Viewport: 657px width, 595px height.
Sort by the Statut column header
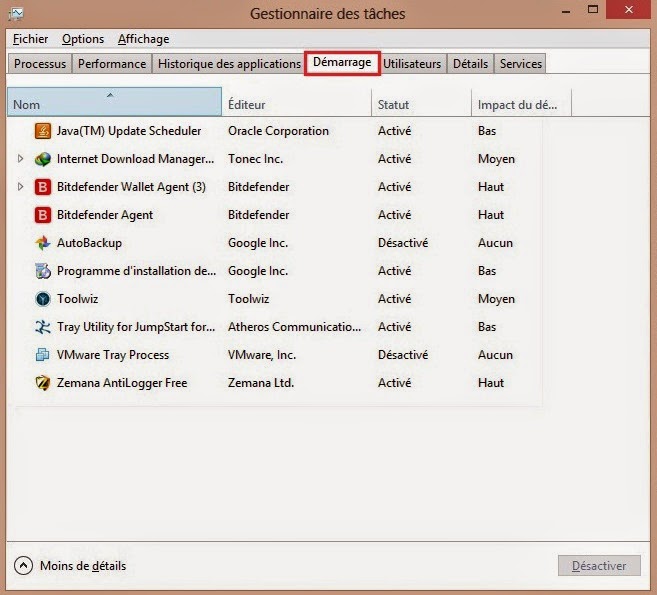pyautogui.click(x=422, y=102)
